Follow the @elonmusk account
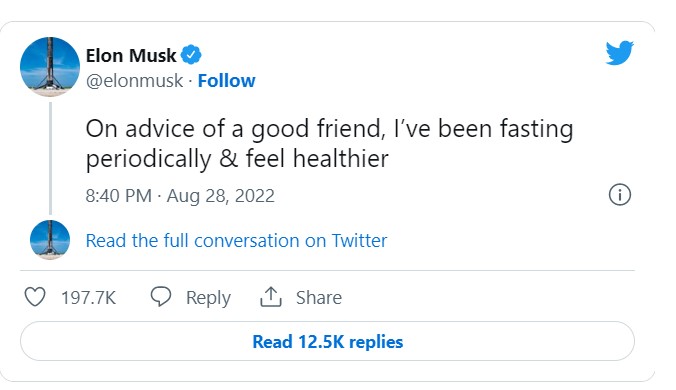676x390 pixels. click(x=226, y=81)
